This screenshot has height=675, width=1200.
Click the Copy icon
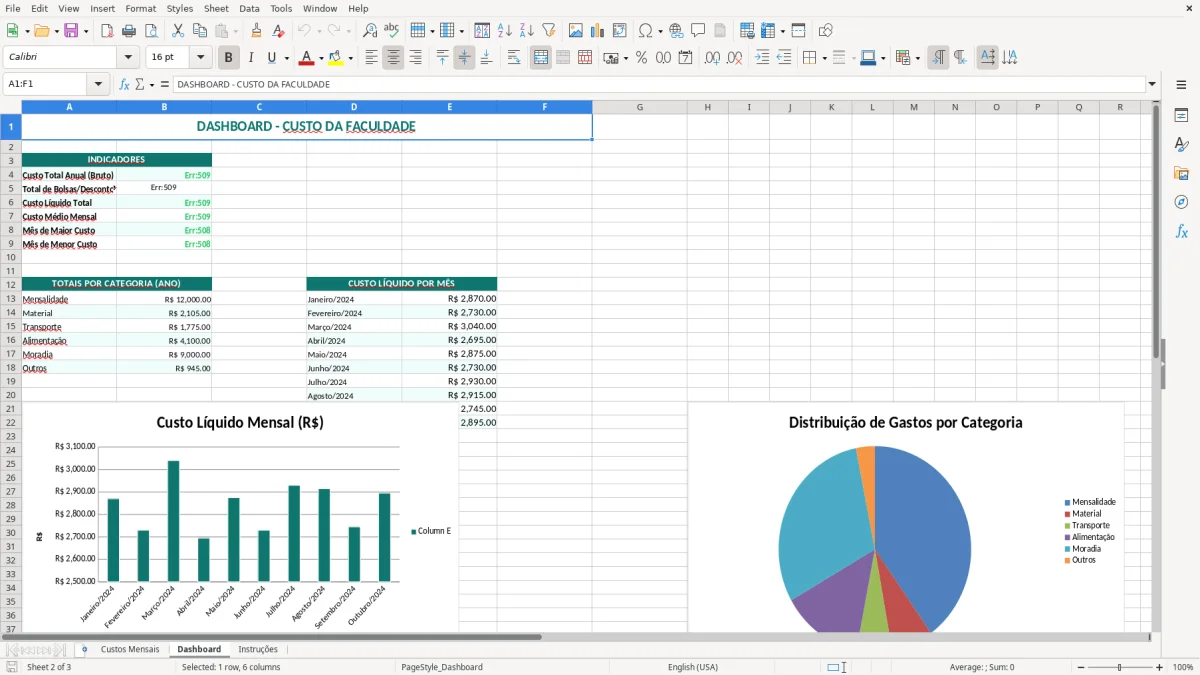pyautogui.click(x=199, y=31)
